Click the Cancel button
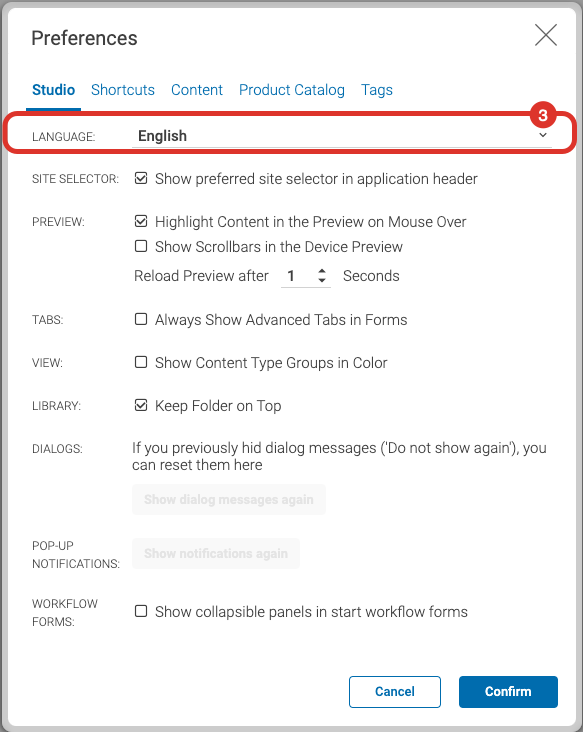The image size is (583, 732). pyautogui.click(x=395, y=691)
